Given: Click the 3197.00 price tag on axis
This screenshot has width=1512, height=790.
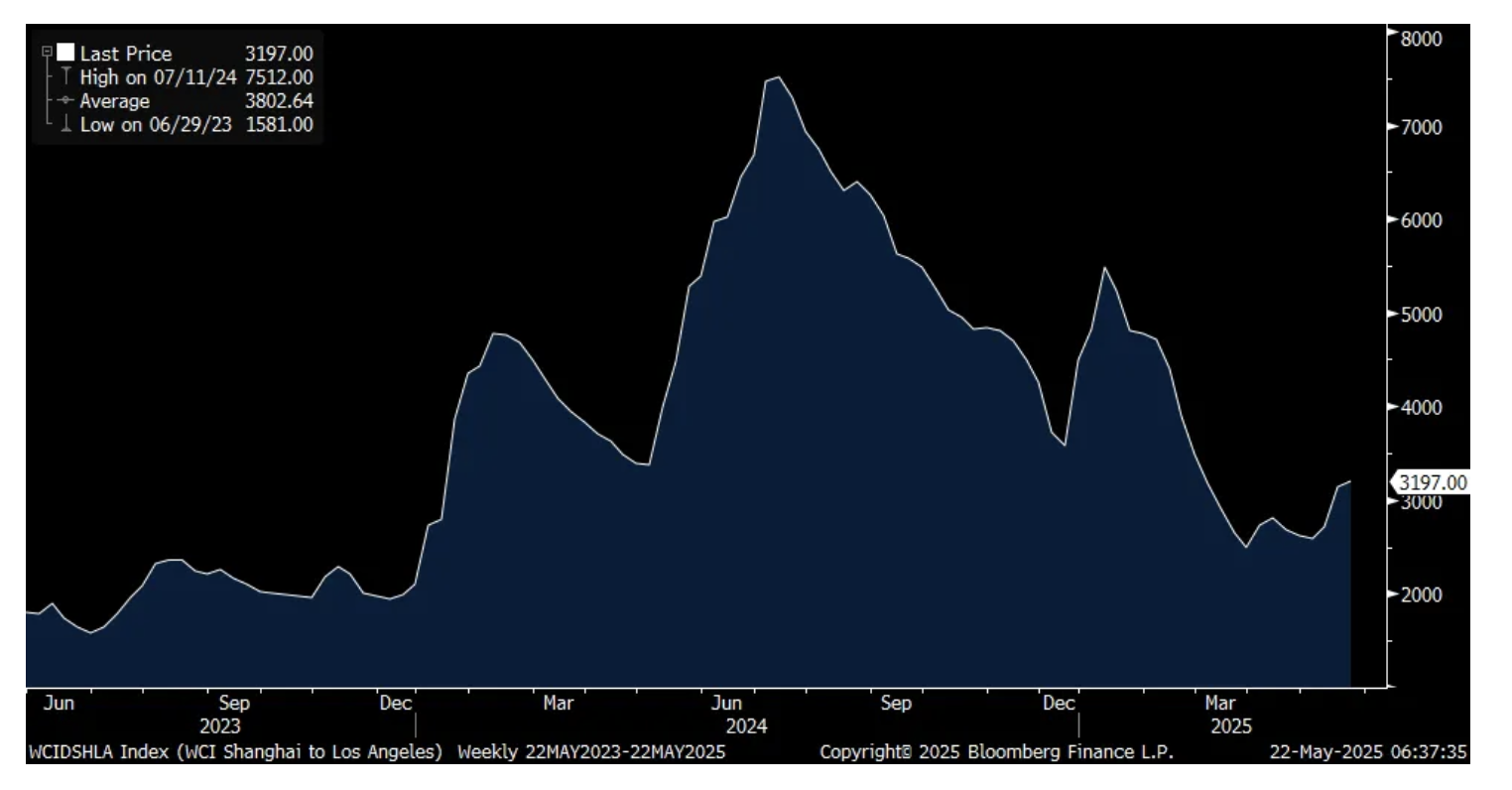Looking at the screenshot, I should click(x=1431, y=482).
